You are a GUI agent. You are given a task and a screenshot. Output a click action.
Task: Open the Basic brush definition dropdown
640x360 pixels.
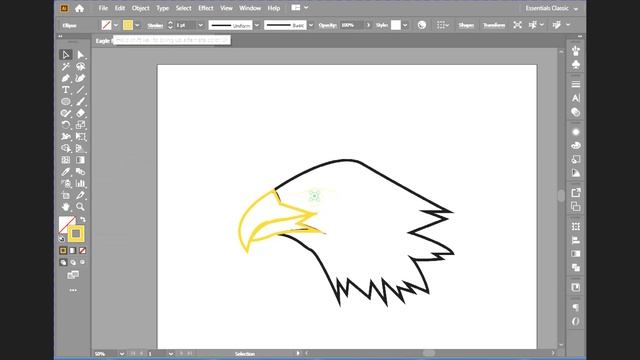[311, 25]
